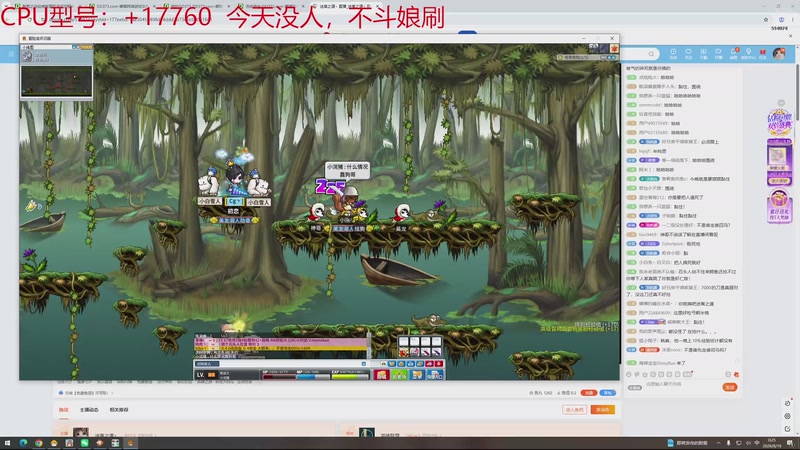Image resolution: width=800 pixels, height=450 pixels.
Task: Open the red cash shop game button
Action: tap(381, 375)
